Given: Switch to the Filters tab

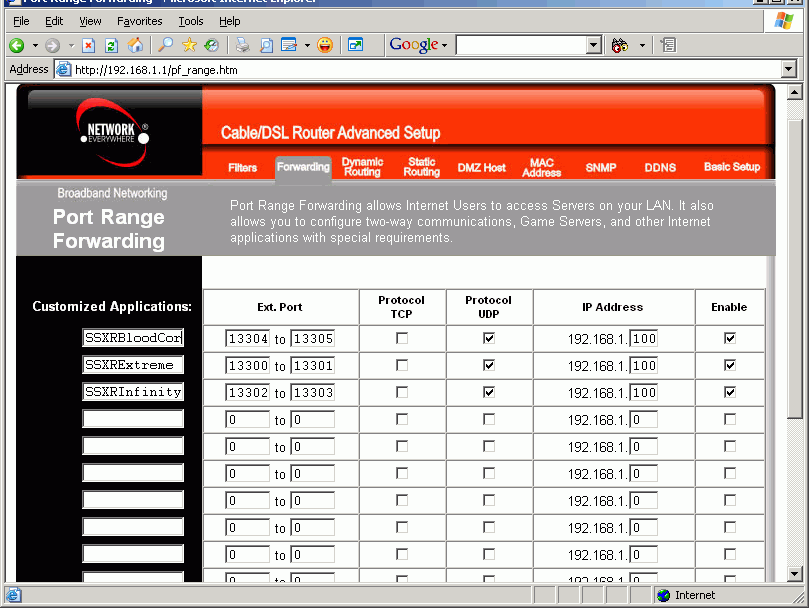Looking at the screenshot, I should click(x=242, y=168).
